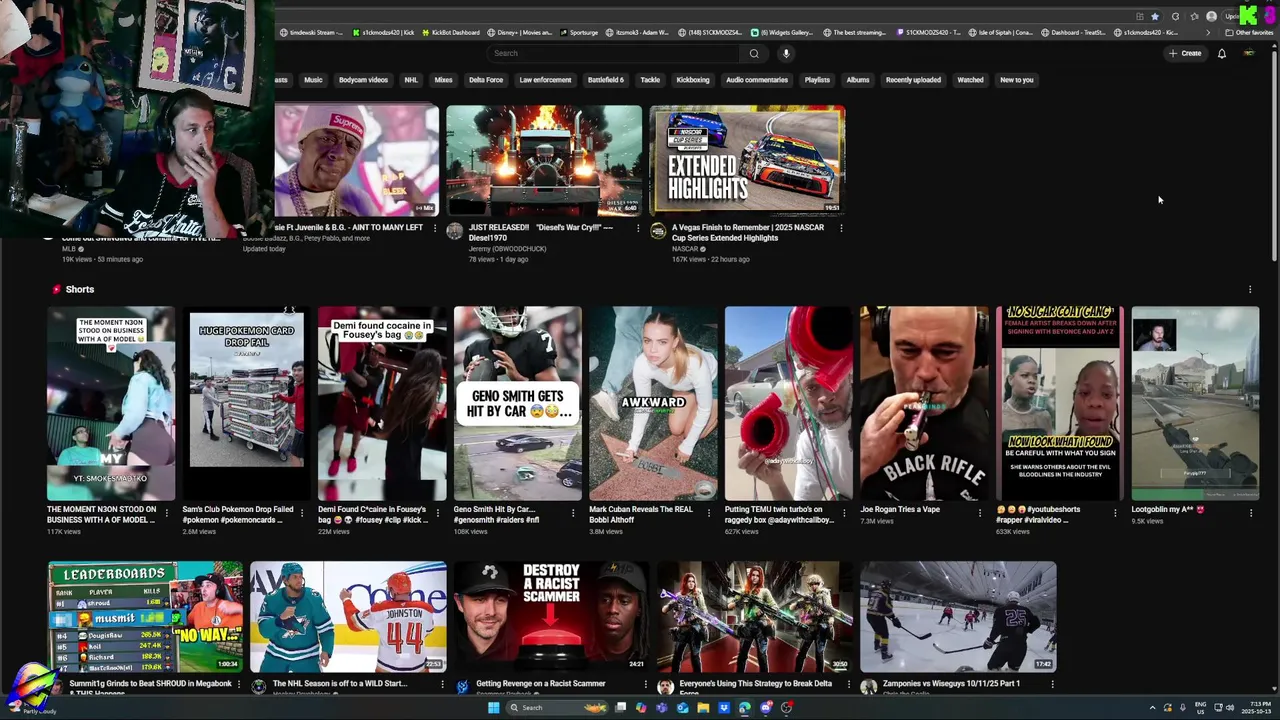Open options for Zamponies vs Wiseguys video
This screenshot has width=1280, height=720.
click(x=1052, y=684)
